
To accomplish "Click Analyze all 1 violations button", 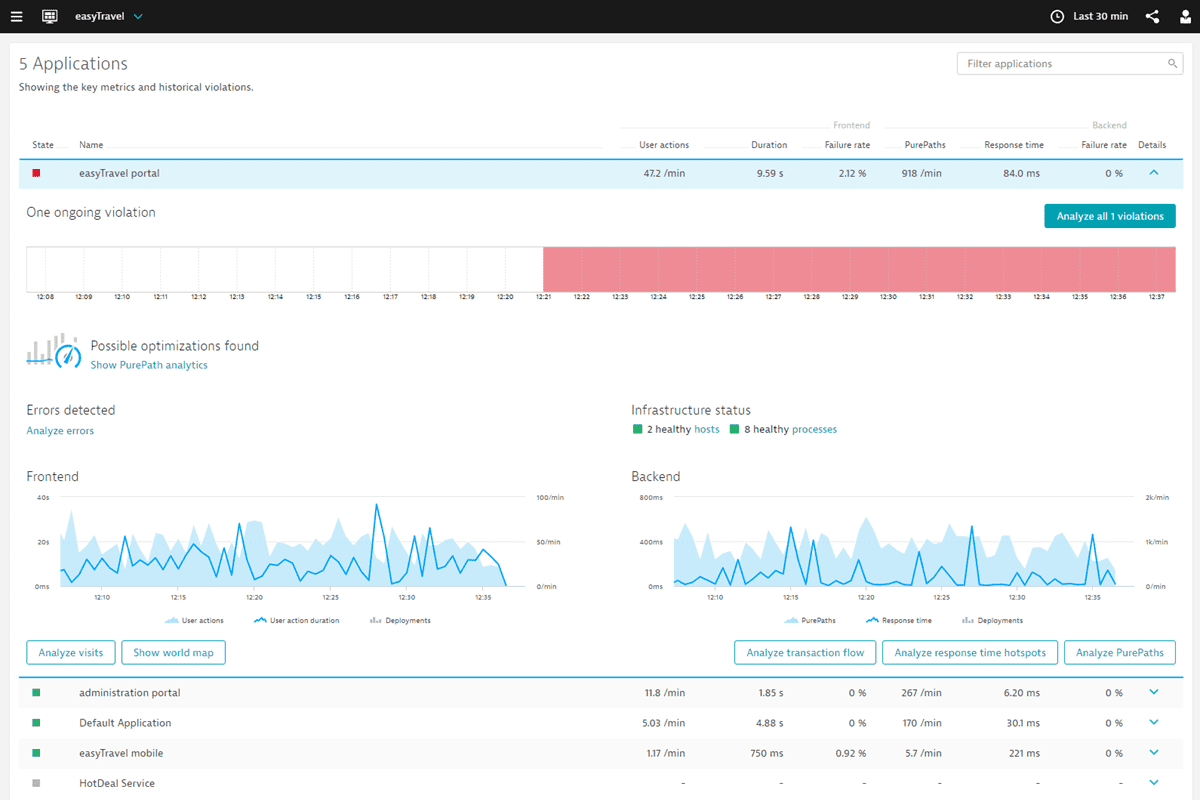I will (x=1110, y=216).
